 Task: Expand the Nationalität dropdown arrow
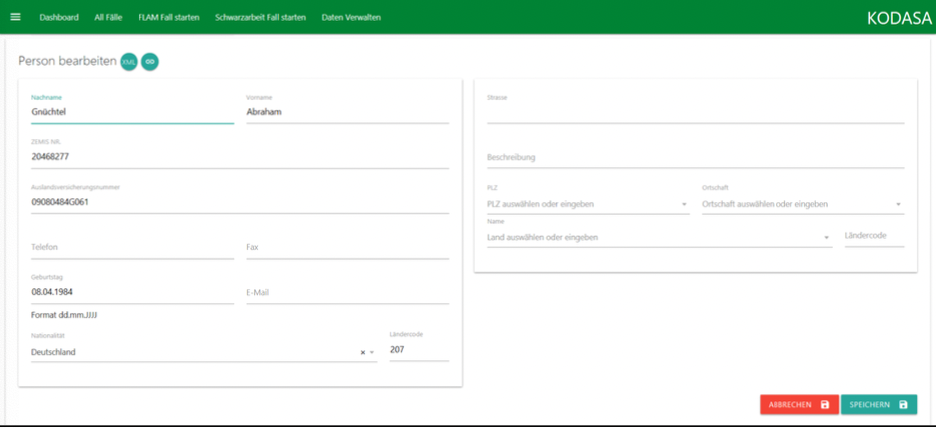(372, 353)
